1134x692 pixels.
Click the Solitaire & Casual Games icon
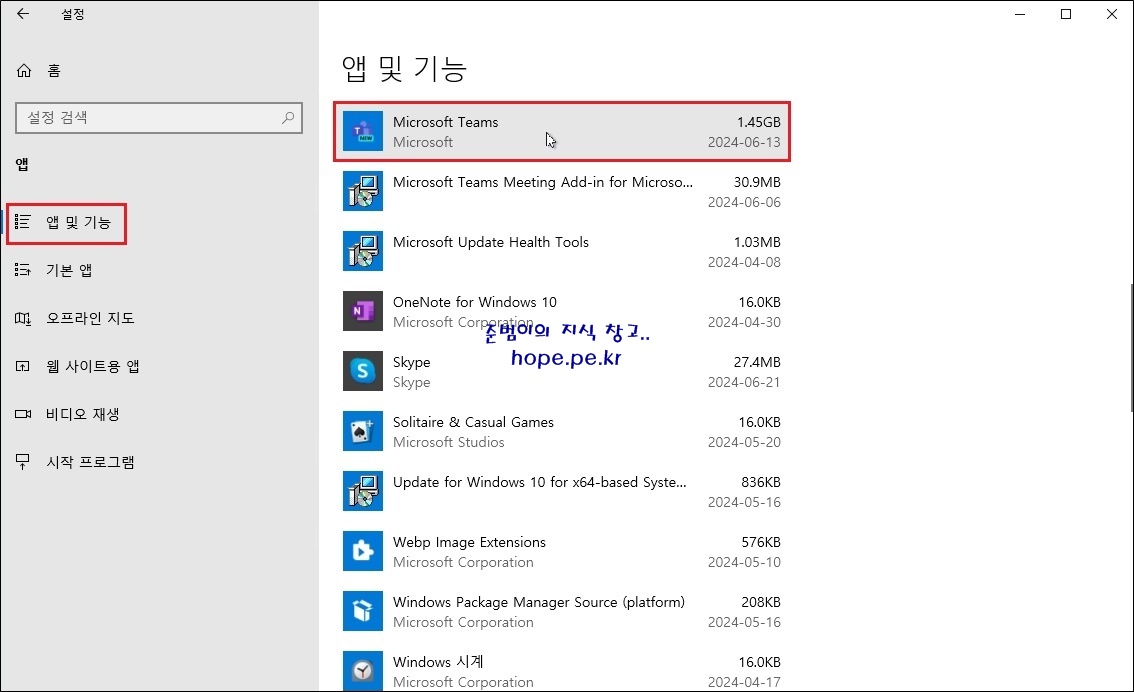[x=362, y=432]
